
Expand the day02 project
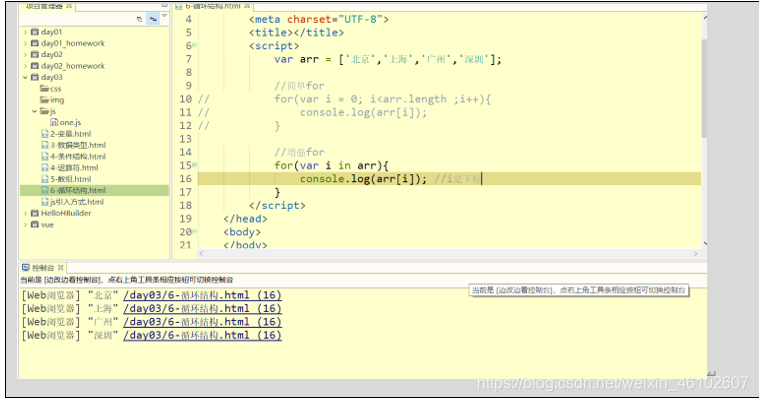tap(25, 55)
